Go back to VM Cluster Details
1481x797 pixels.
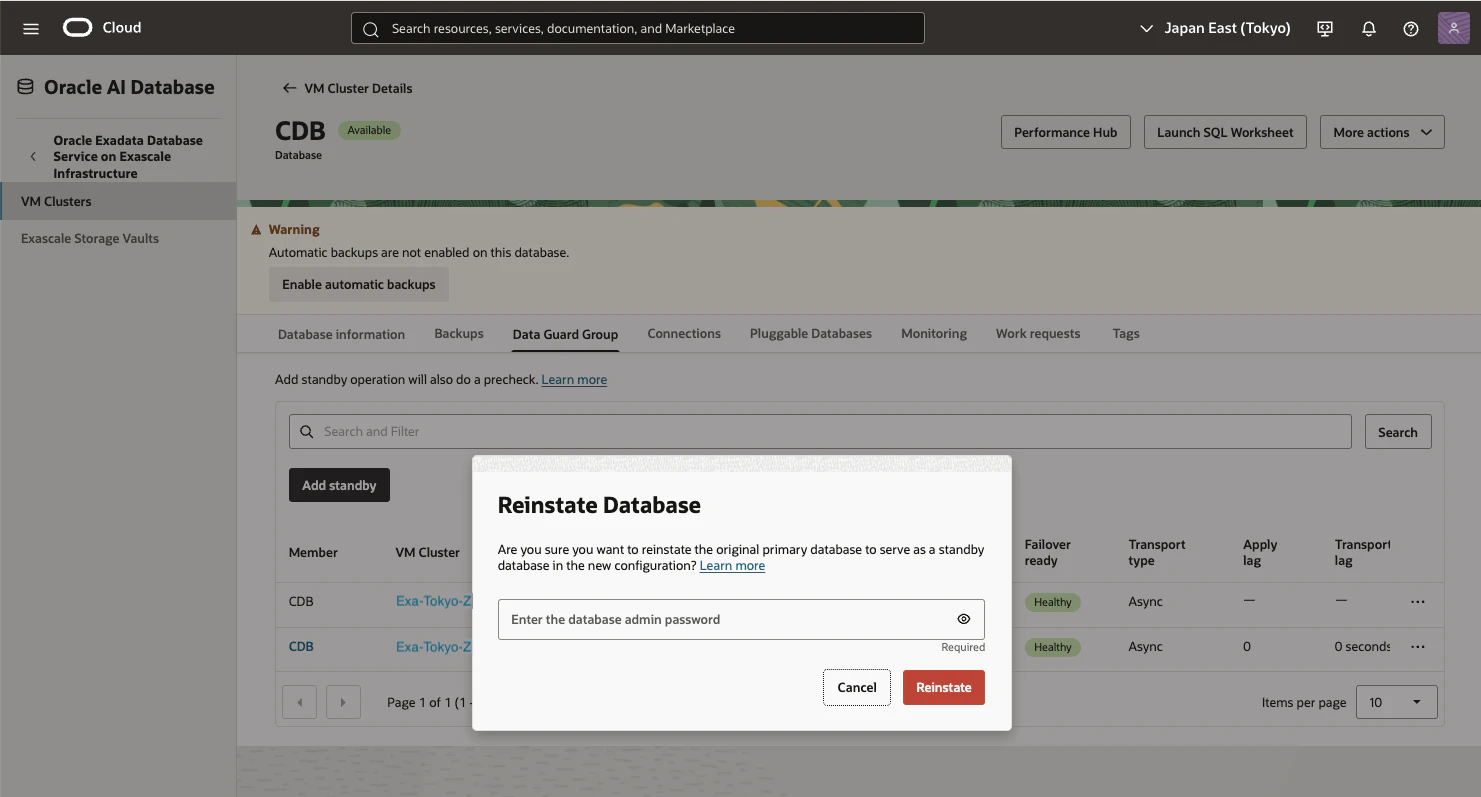tap(347, 88)
